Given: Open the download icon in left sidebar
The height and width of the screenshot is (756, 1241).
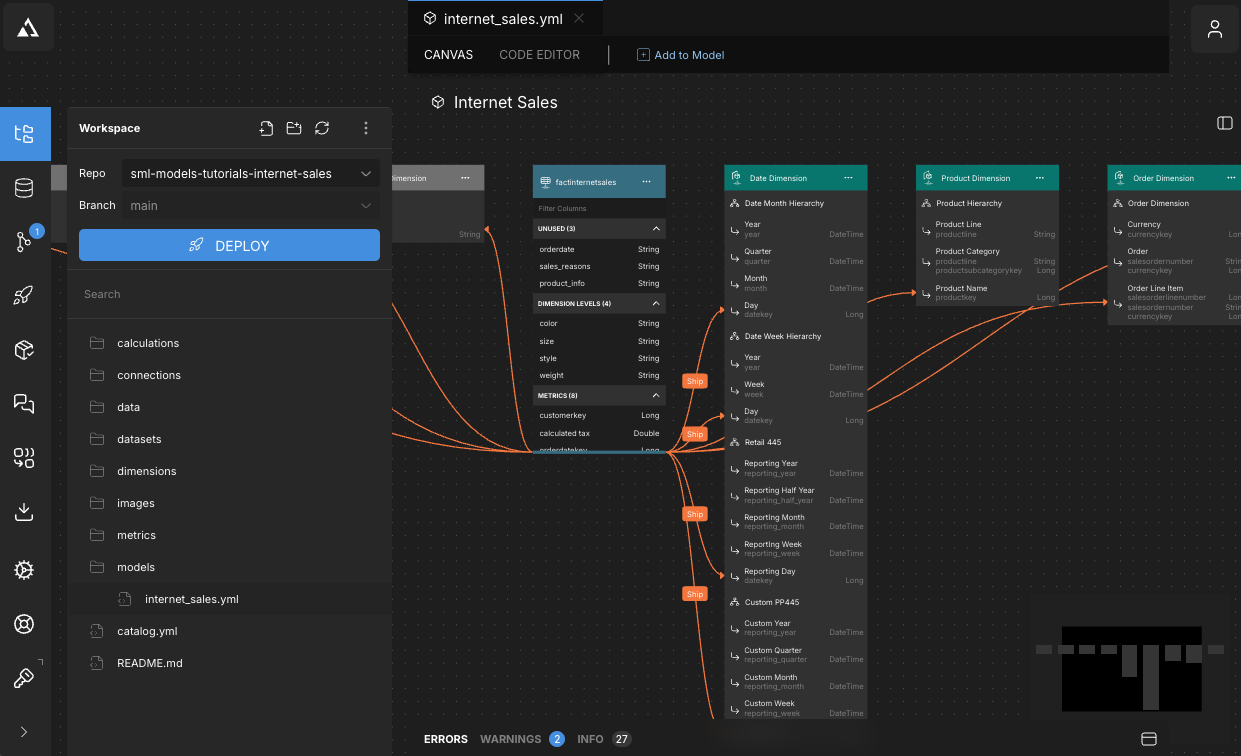Looking at the screenshot, I should tap(25, 512).
